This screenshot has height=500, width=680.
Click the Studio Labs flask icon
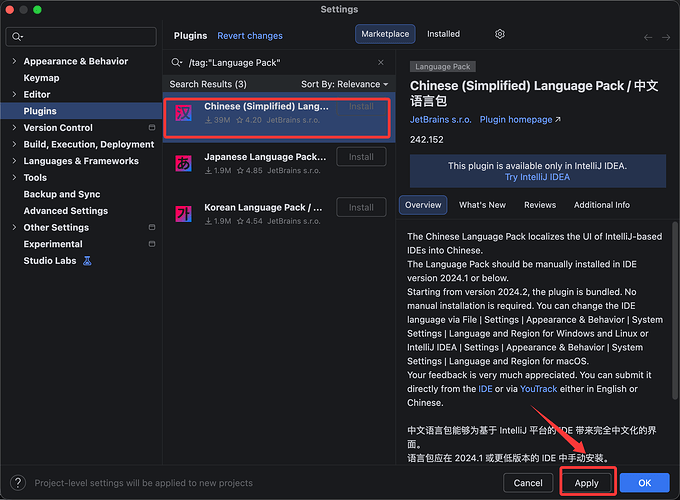[x=87, y=261]
